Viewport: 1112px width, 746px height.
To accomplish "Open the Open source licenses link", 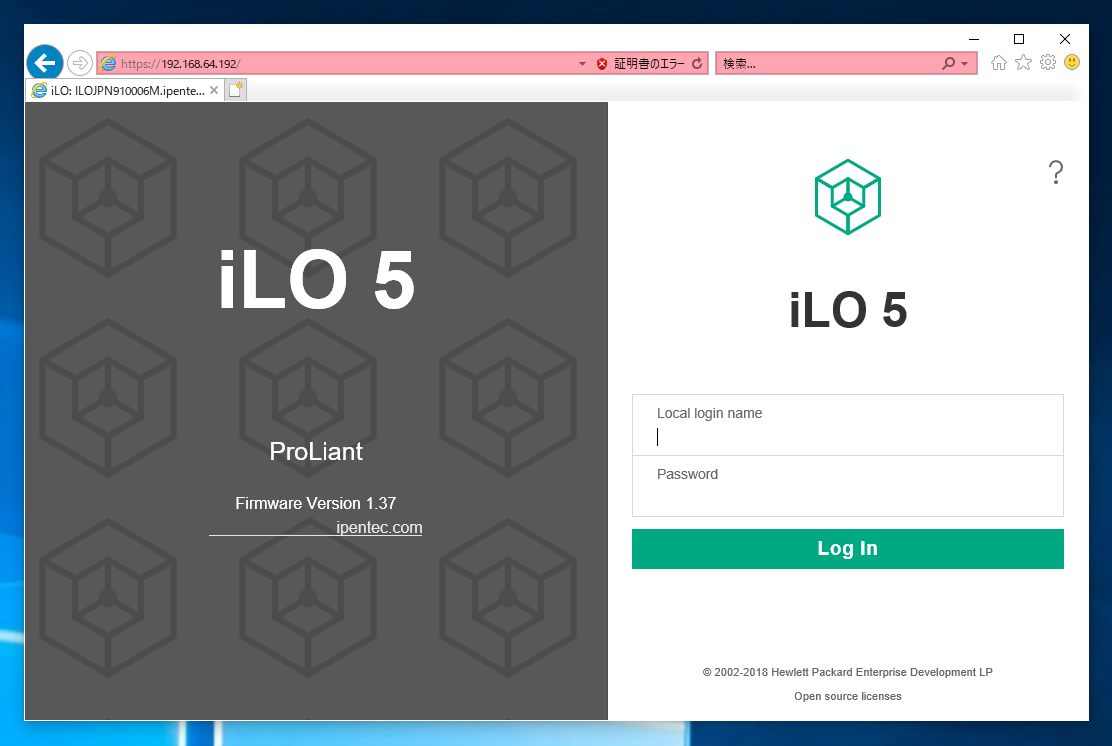I will pyautogui.click(x=847, y=696).
